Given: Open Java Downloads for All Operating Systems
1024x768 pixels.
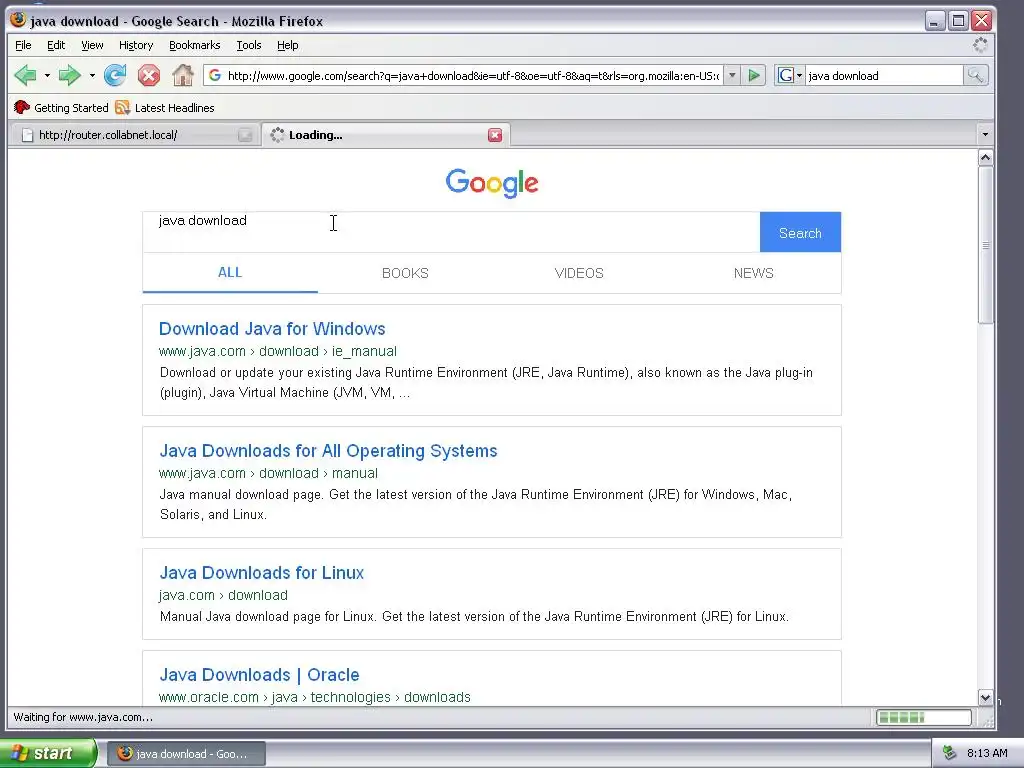Looking at the screenshot, I should pyautogui.click(x=328, y=451).
